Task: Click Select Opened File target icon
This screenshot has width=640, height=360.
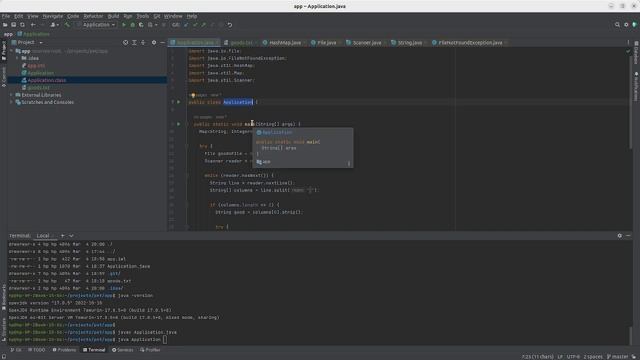Action: 125,42
